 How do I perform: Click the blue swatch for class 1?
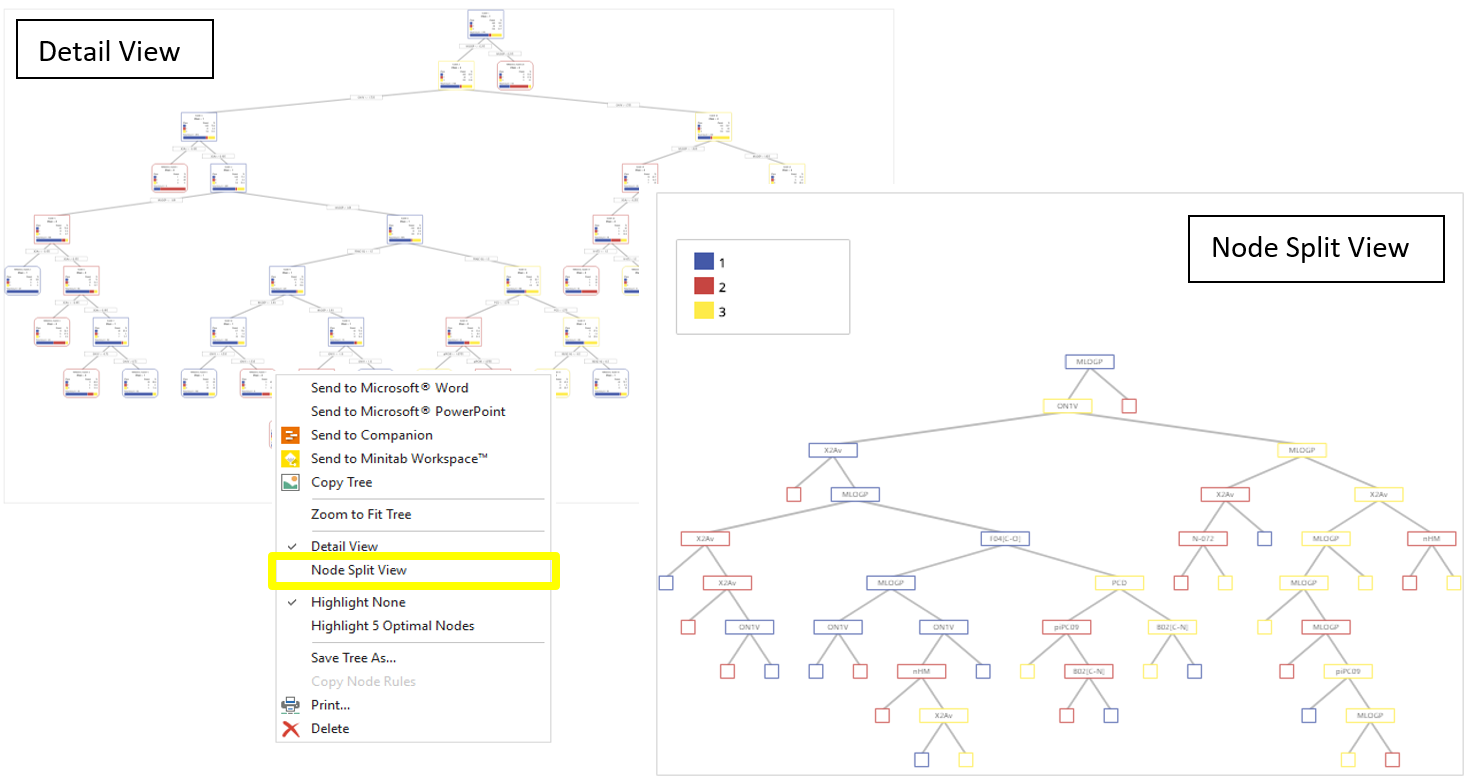[x=704, y=261]
